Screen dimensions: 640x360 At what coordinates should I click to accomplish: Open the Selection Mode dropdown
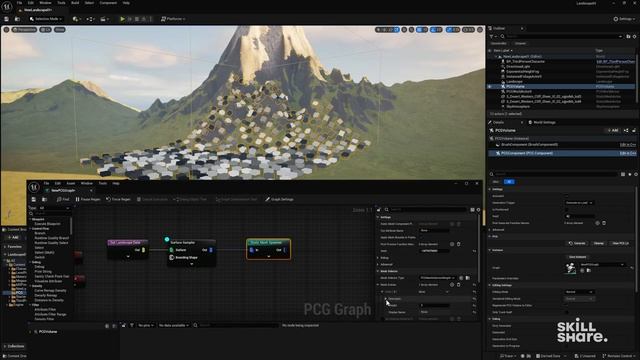point(46,19)
